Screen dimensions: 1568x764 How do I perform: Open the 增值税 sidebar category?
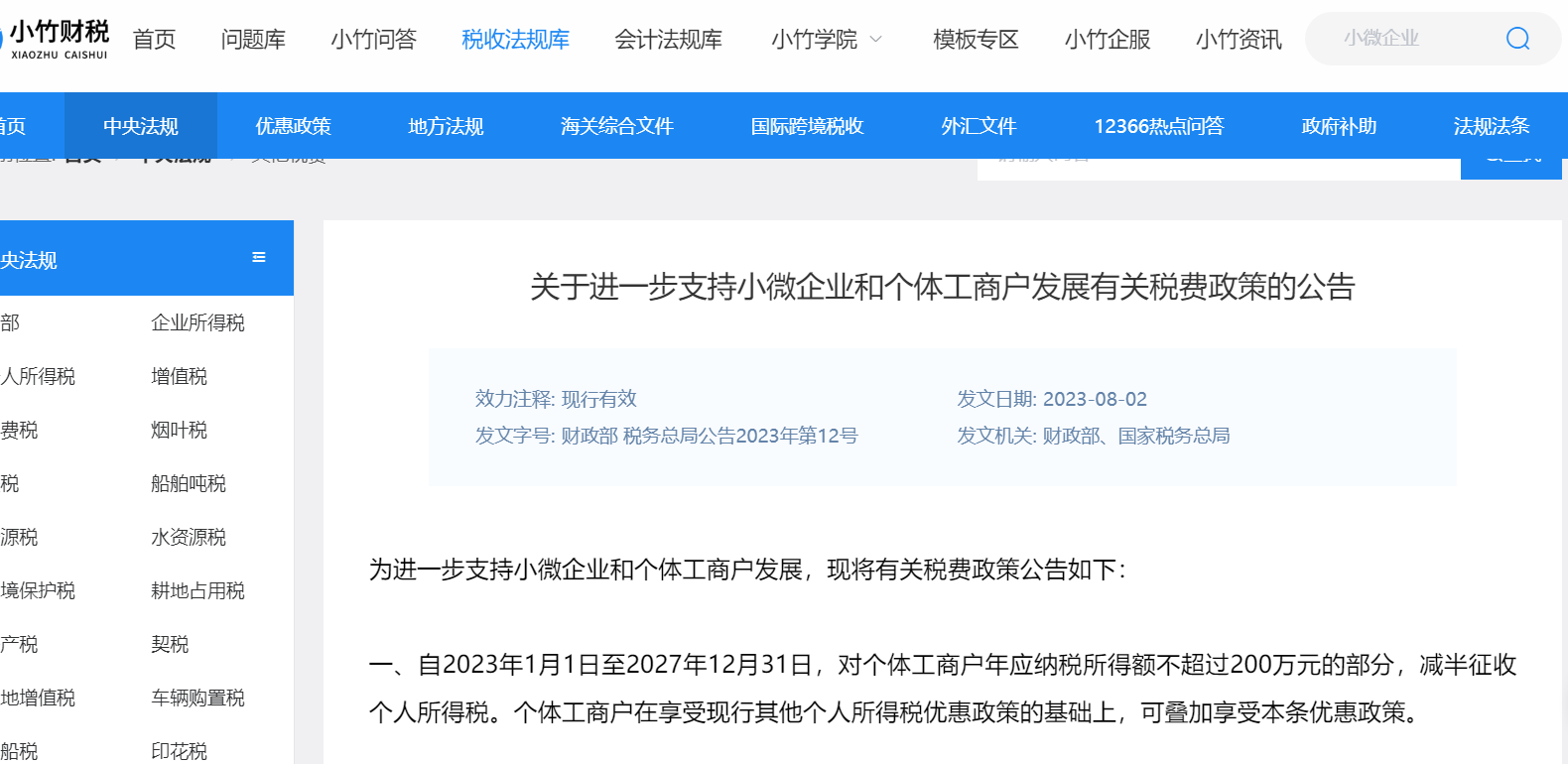tap(179, 376)
